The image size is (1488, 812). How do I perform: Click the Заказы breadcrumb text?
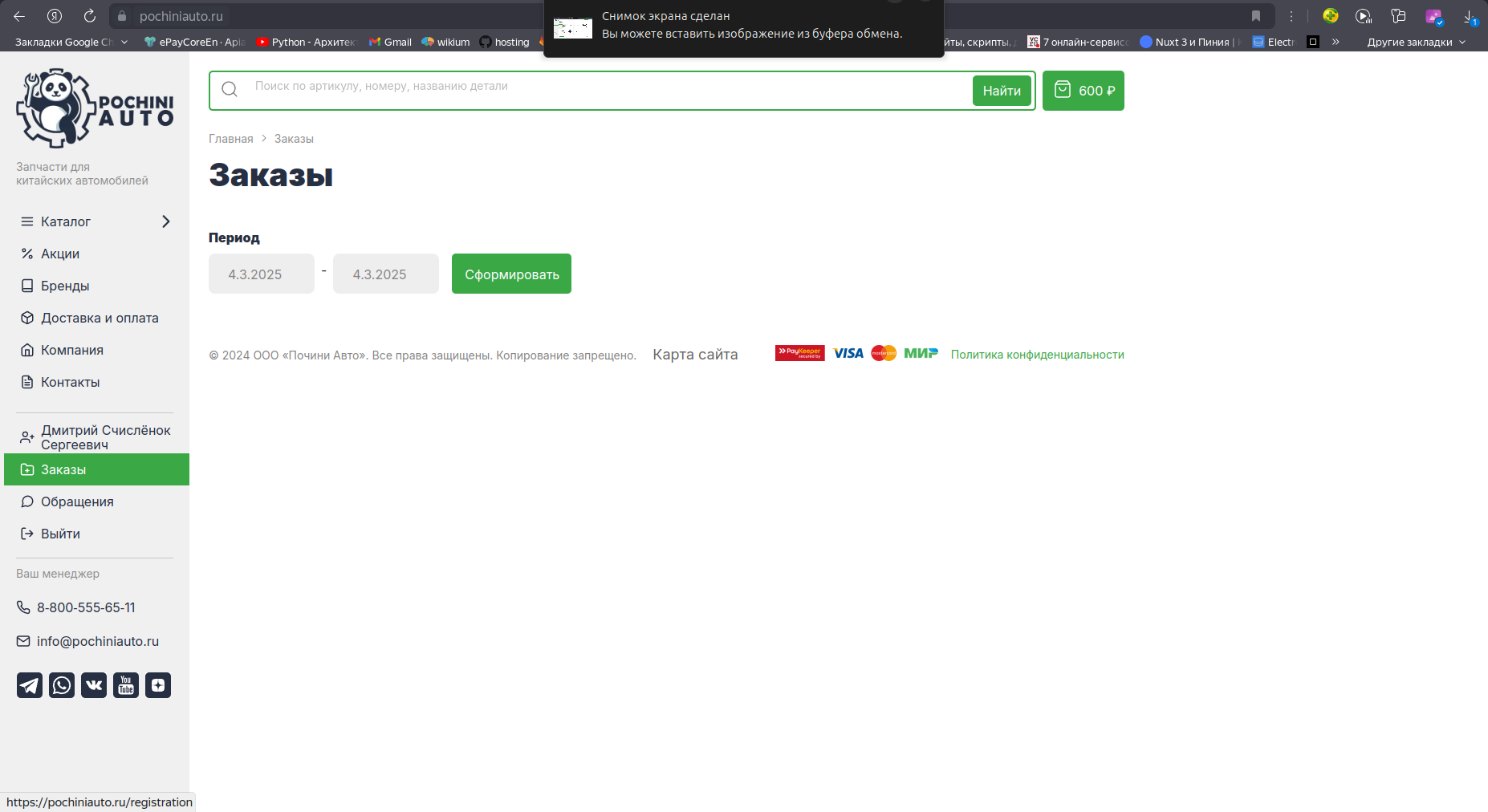[x=294, y=139]
